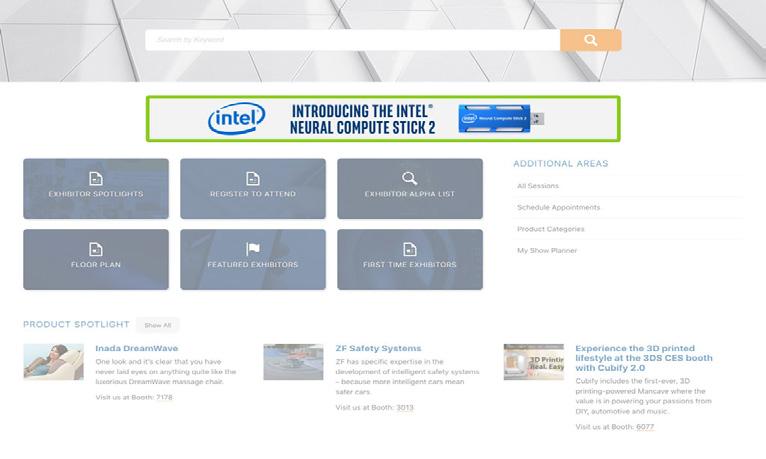
Task: Click the document icon on Exhibitor Spotlights
Action: (96, 179)
